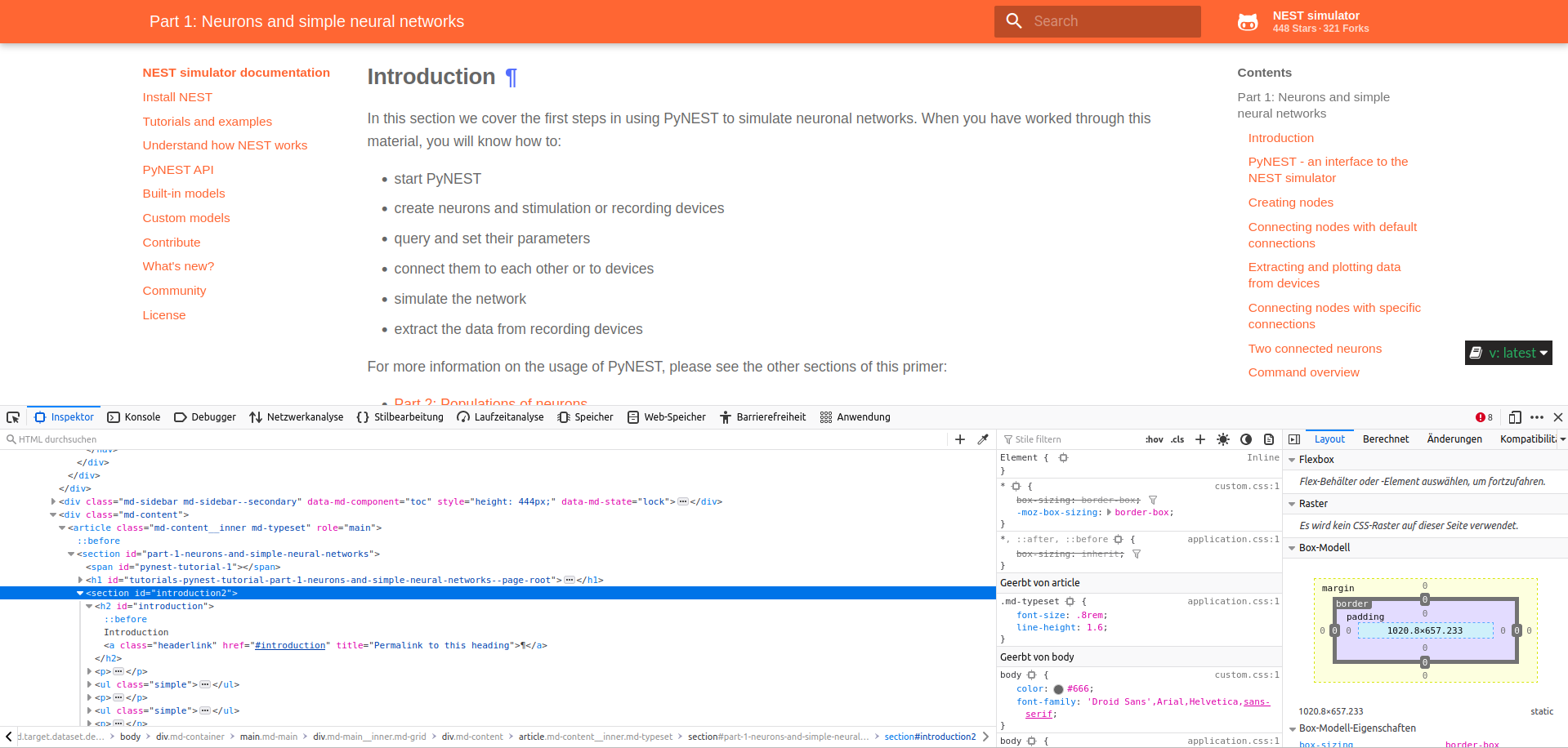
Task: Enable dark color-scheme simulation
Action: pyautogui.click(x=1245, y=439)
